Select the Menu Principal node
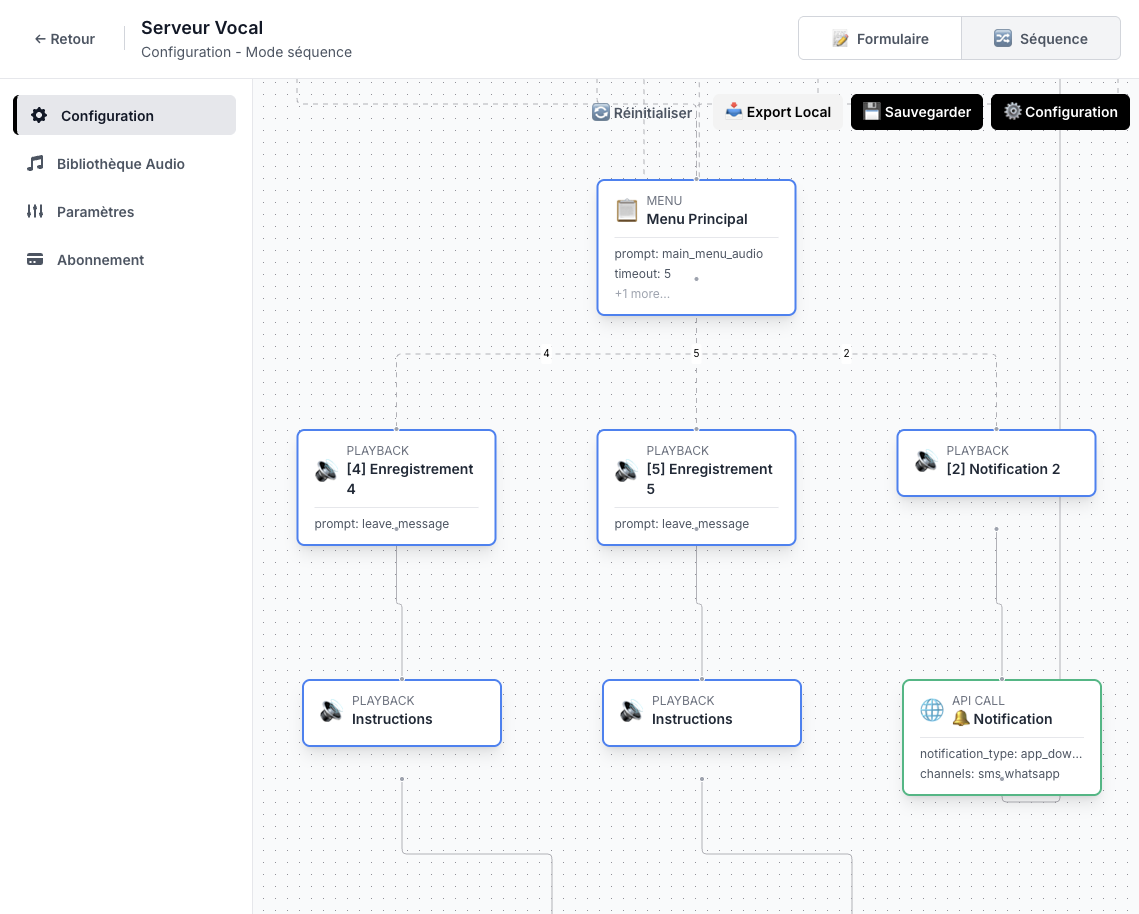1139x914 pixels. pos(696,248)
